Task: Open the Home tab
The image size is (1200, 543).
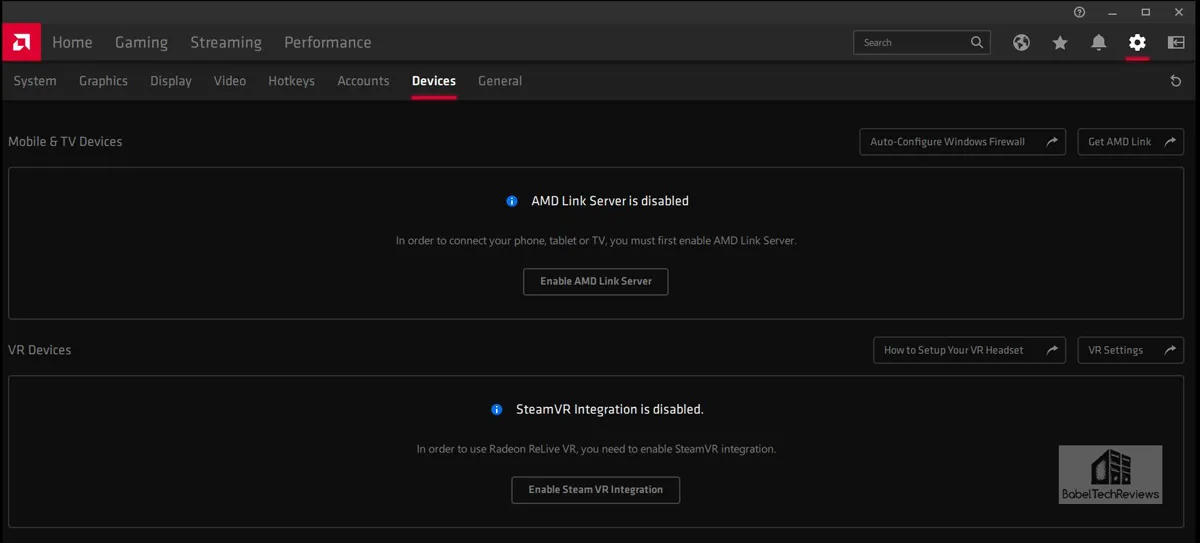Action: point(72,42)
